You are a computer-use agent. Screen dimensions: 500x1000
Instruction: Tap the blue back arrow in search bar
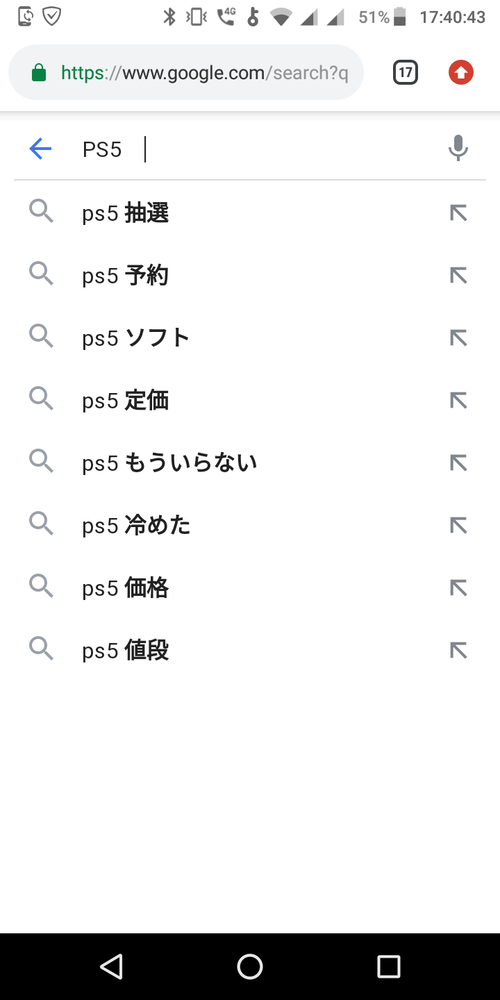point(40,149)
